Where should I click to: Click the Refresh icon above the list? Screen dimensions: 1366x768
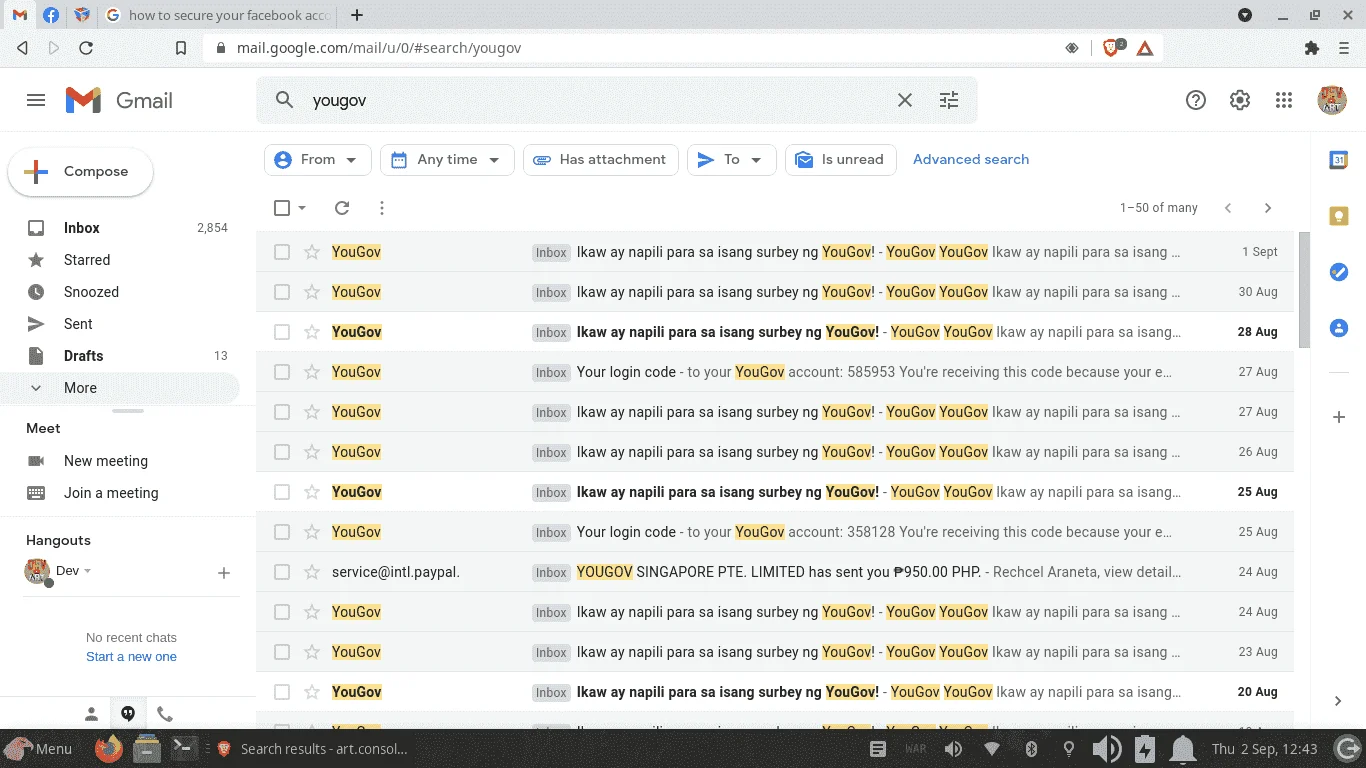pyautogui.click(x=342, y=208)
